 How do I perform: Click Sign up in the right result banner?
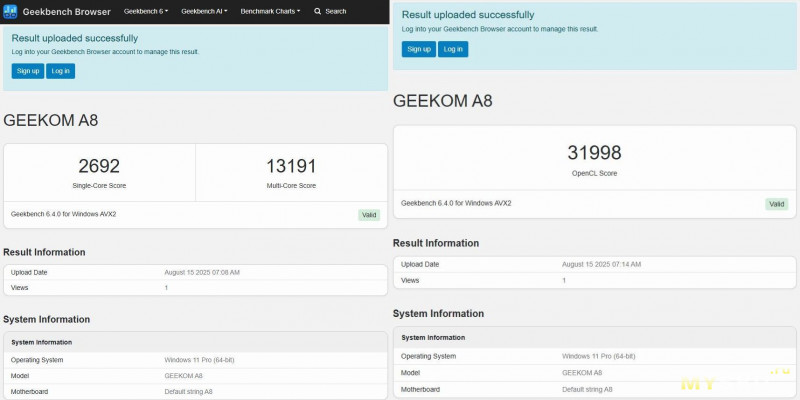click(x=419, y=49)
